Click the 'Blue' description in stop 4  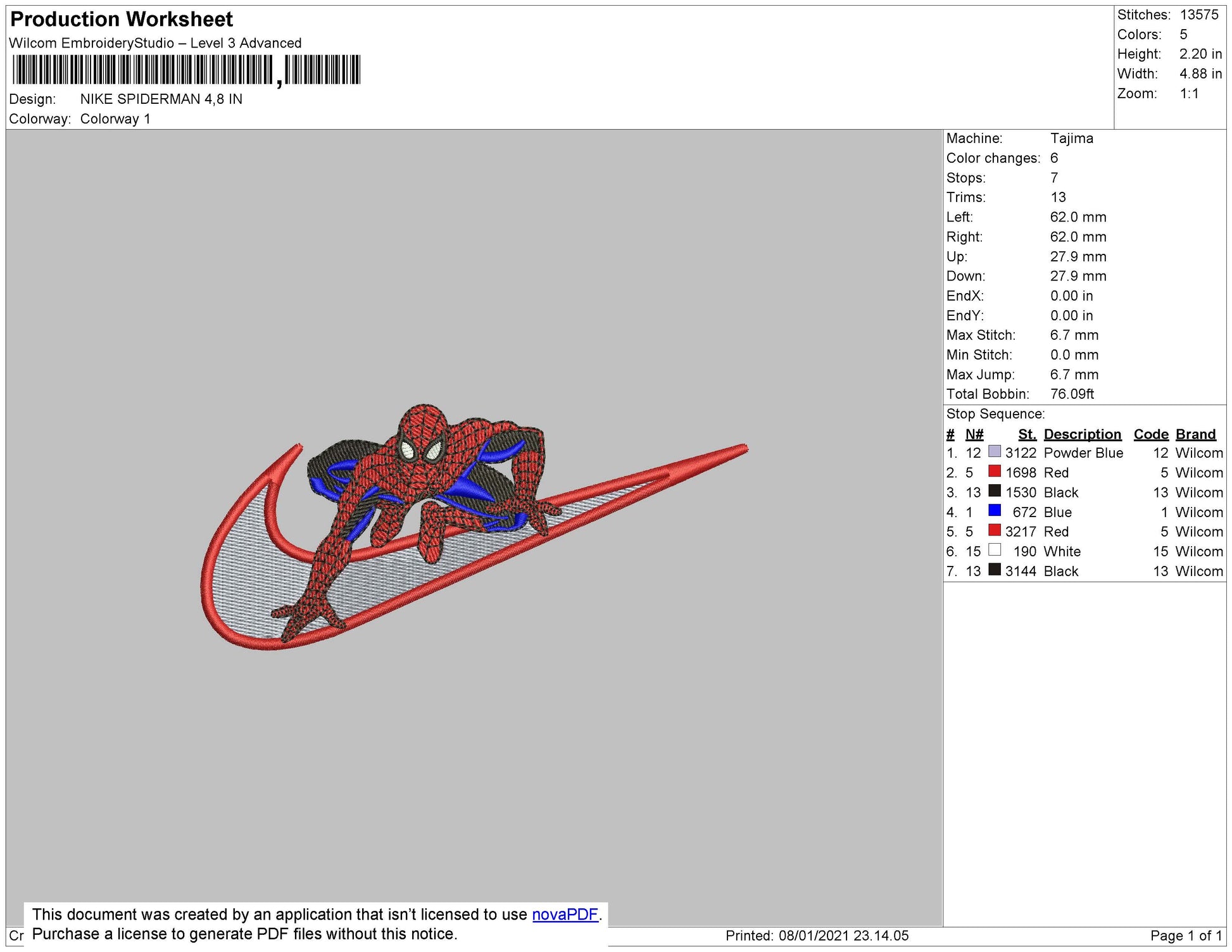1057,512
